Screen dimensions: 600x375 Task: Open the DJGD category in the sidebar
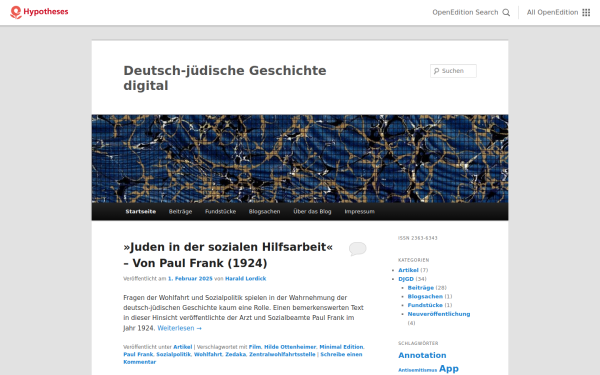pos(406,279)
